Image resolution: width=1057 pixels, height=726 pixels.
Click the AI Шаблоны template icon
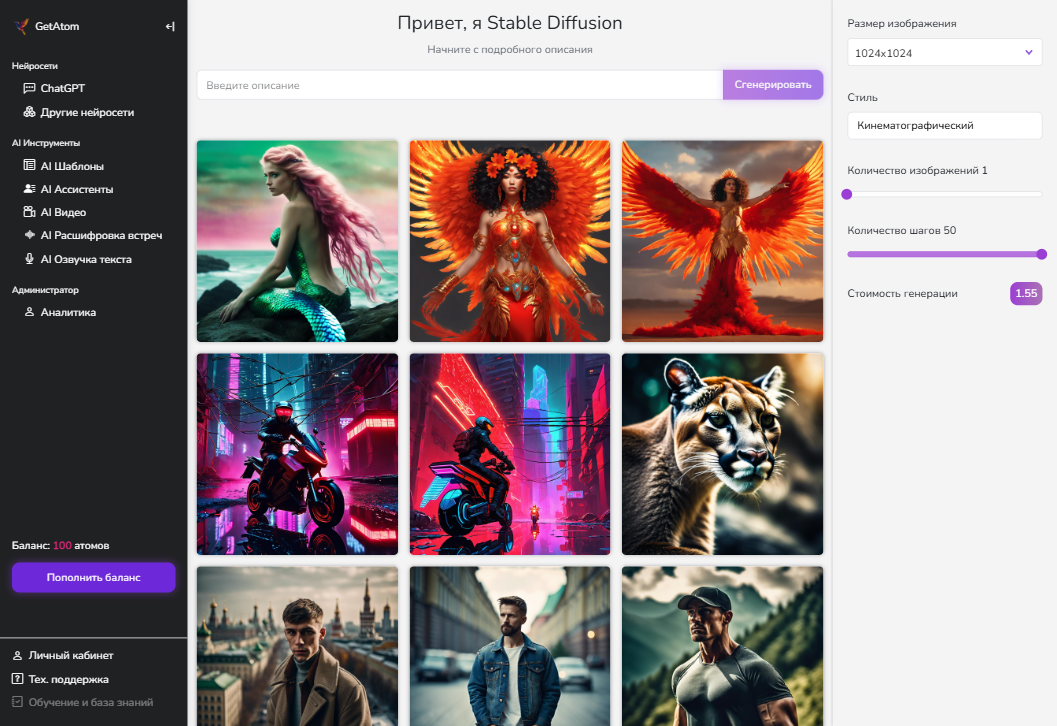coord(29,165)
